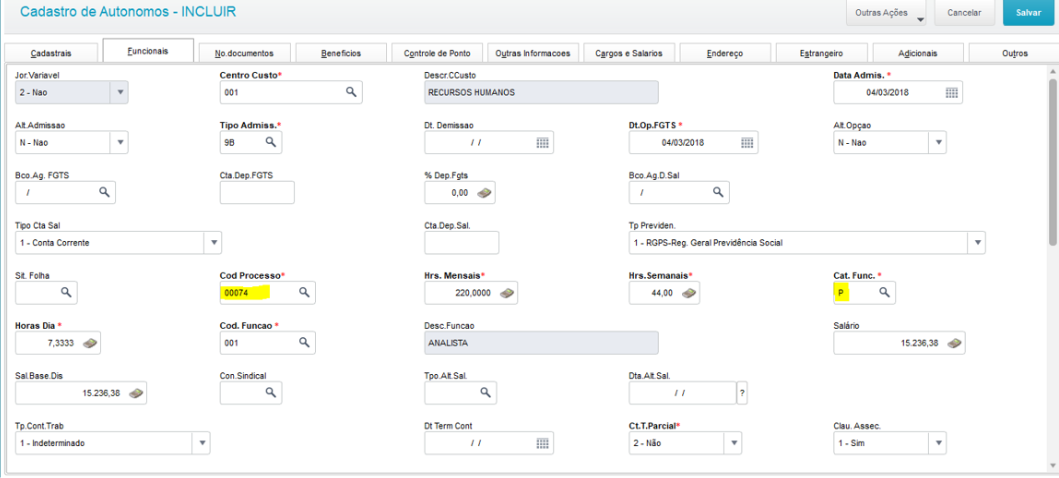This screenshot has width=1059, height=478.
Task: Open Controle de Ponto tab
Action: point(438,53)
